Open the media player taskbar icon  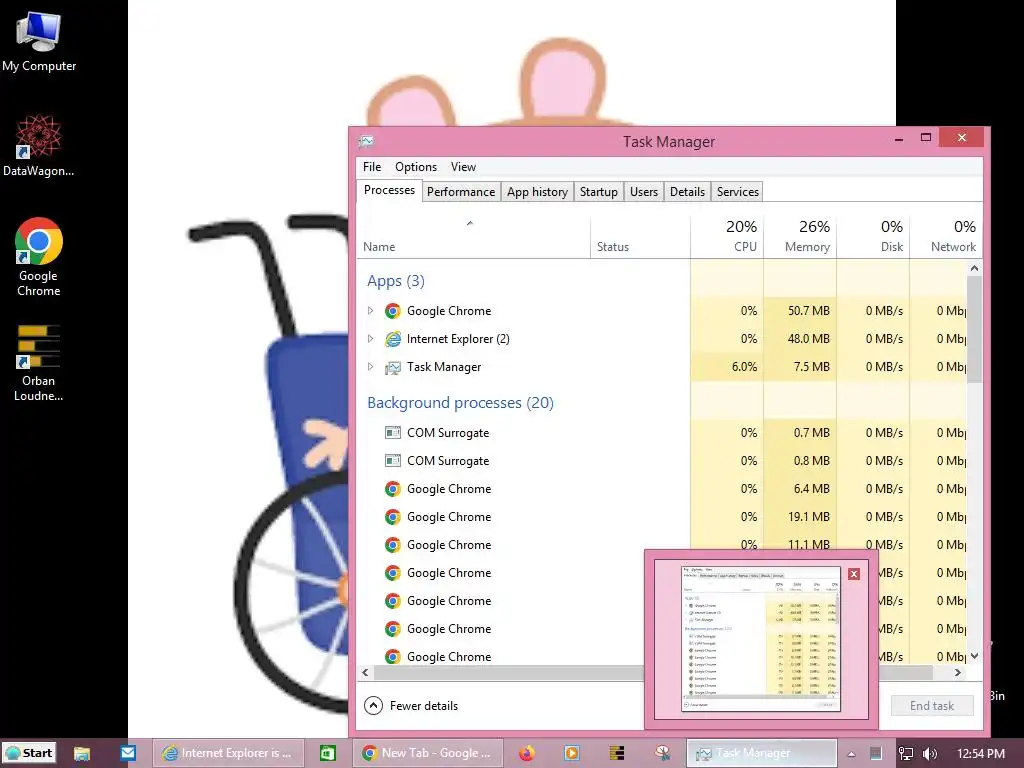coord(571,753)
